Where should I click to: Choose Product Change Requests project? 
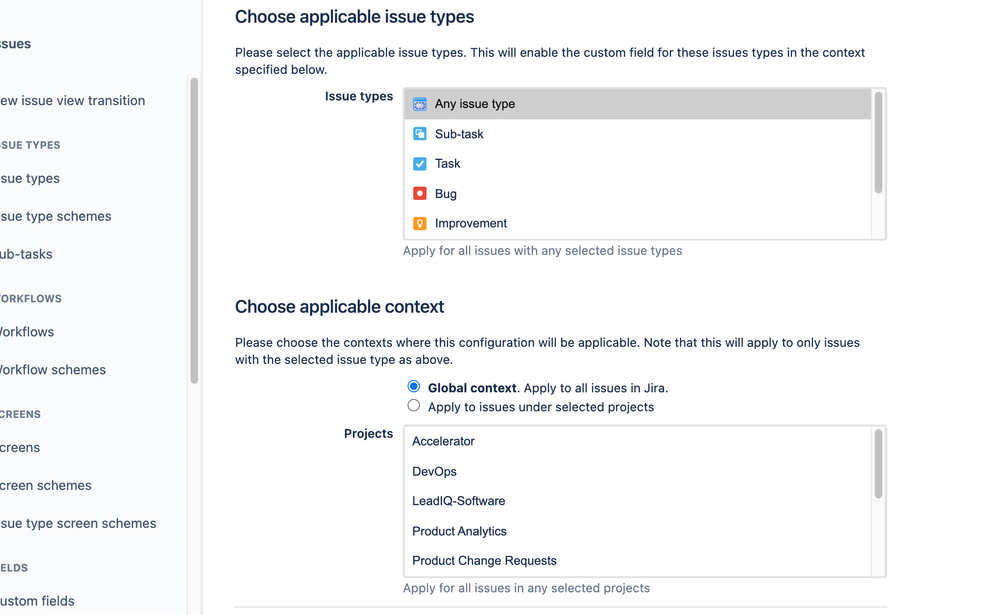(x=484, y=561)
